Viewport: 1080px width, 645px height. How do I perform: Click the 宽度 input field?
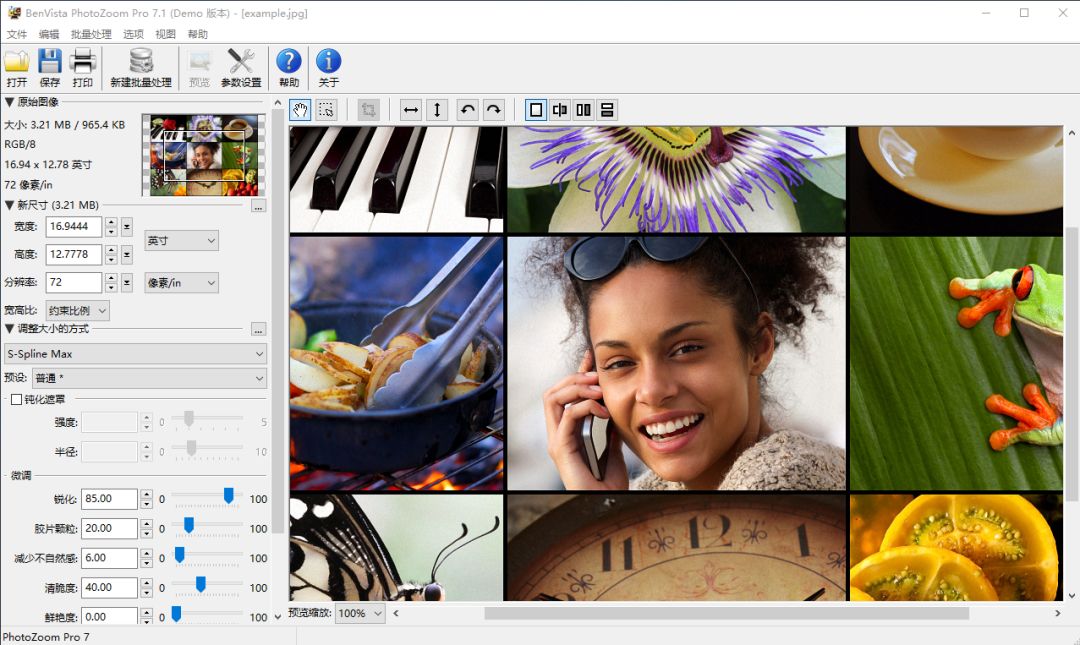click(x=74, y=227)
